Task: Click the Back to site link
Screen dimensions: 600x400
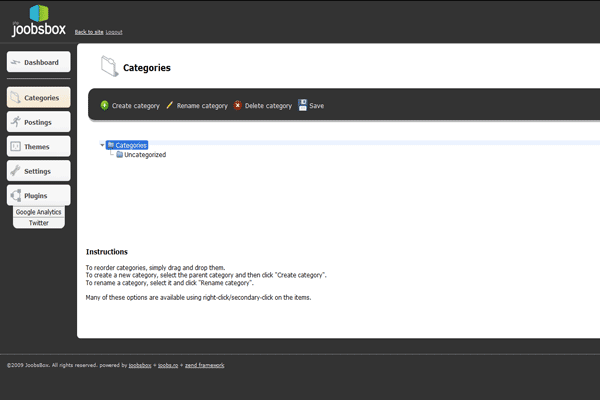Action: pos(89,32)
